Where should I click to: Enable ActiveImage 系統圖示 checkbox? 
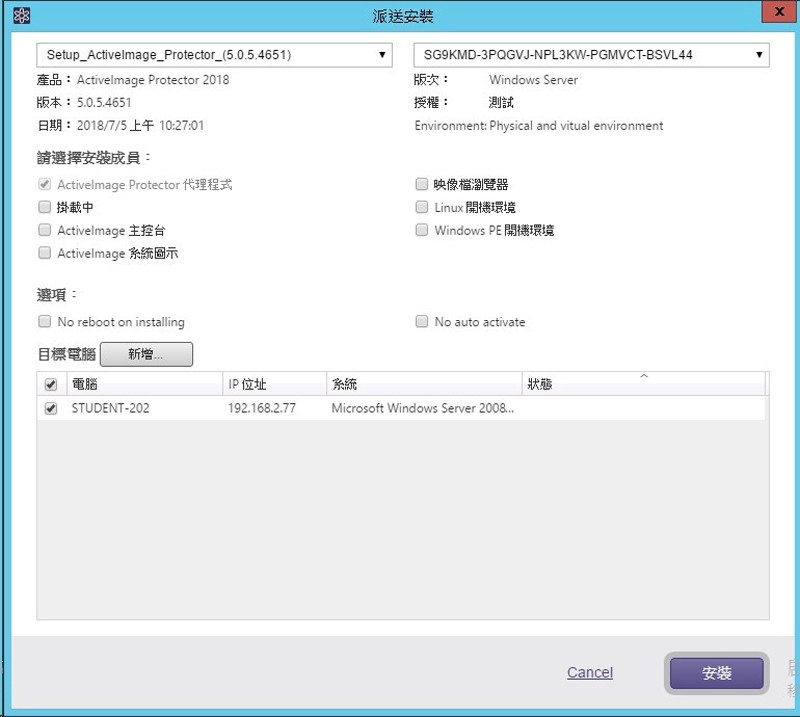[x=45, y=253]
